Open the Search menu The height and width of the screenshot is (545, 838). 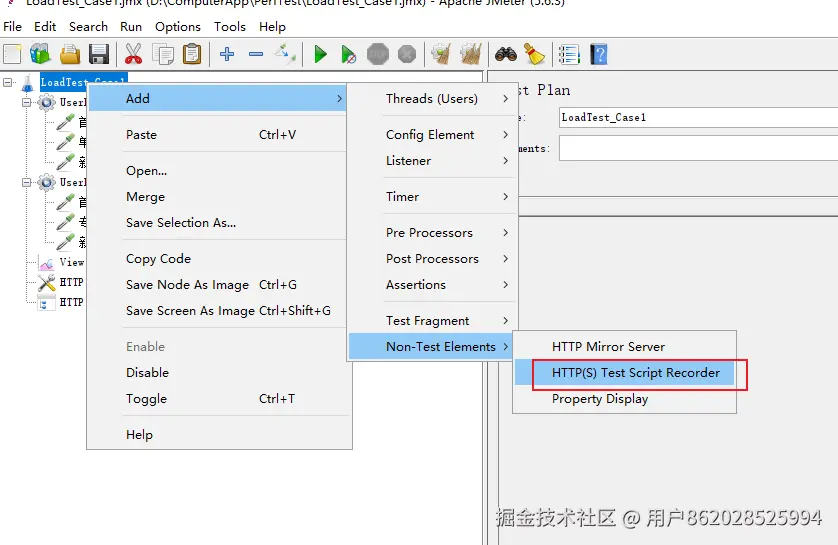click(88, 27)
